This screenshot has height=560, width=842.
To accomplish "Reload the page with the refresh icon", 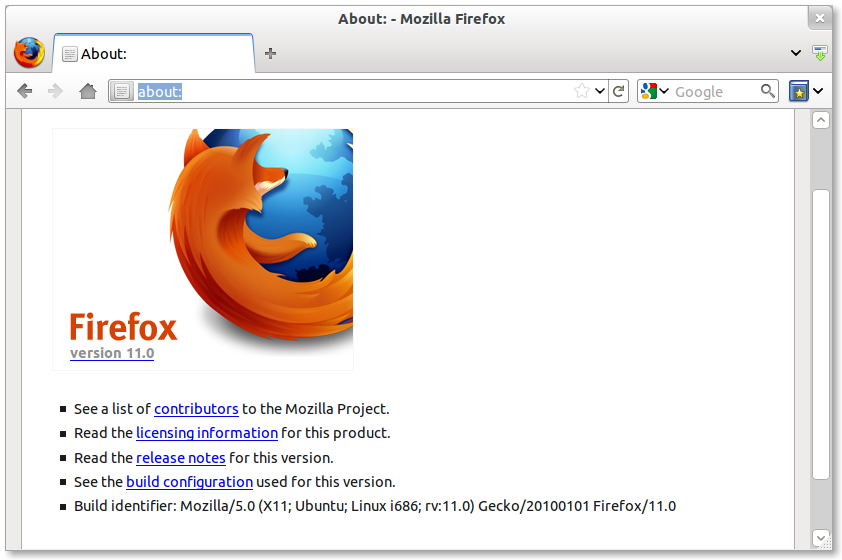I will click(x=619, y=91).
